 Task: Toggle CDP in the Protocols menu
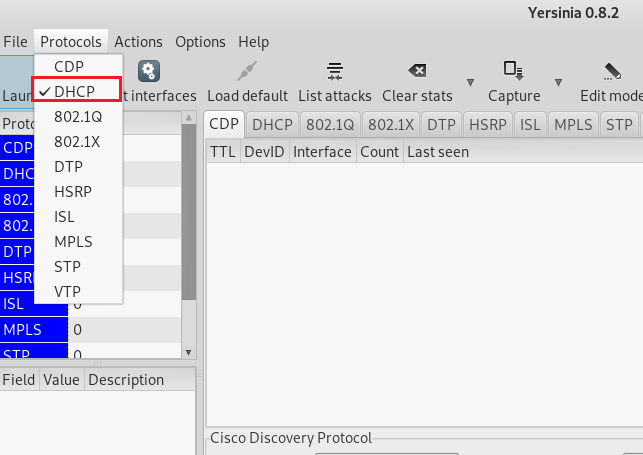coord(78,66)
